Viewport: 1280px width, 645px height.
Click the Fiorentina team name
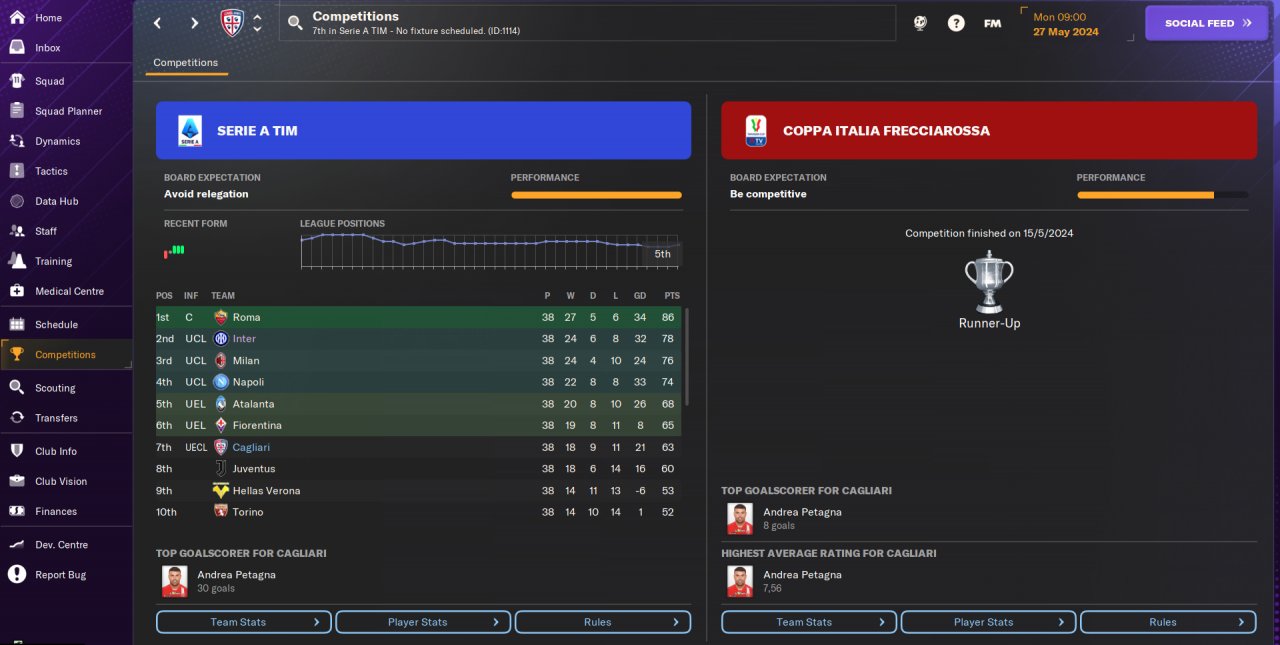point(257,425)
